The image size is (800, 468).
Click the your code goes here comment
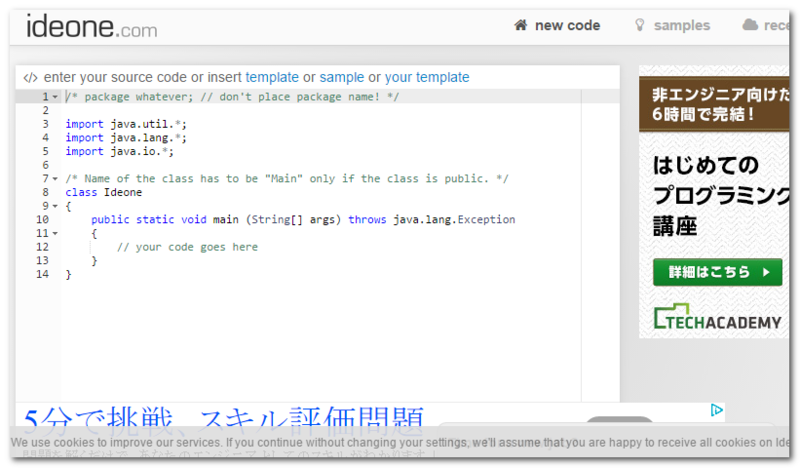click(x=187, y=247)
